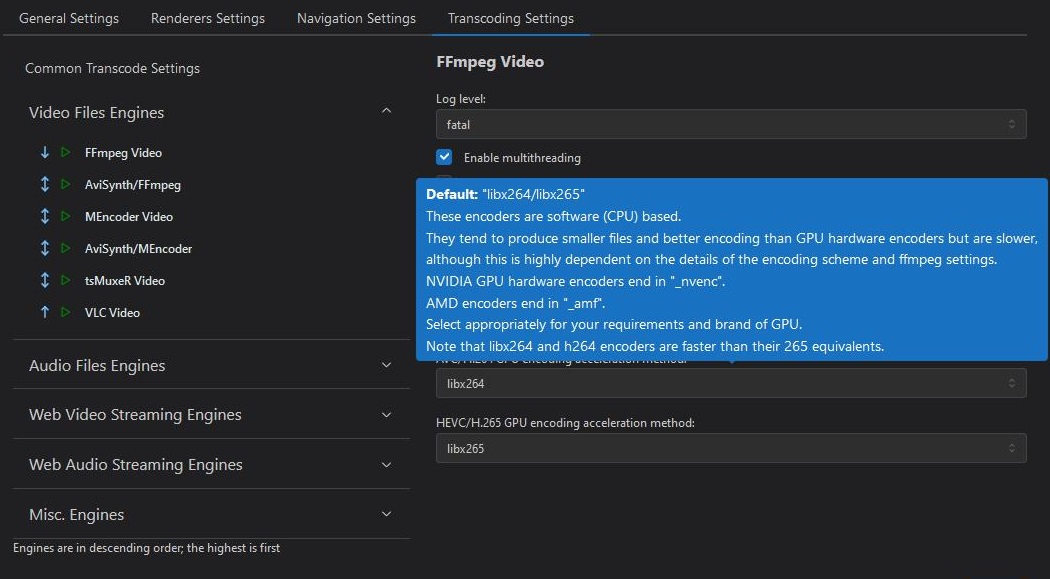1050x579 pixels.
Task: Move VLC Video engine up with arrow icon
Action: click(45, 312)
